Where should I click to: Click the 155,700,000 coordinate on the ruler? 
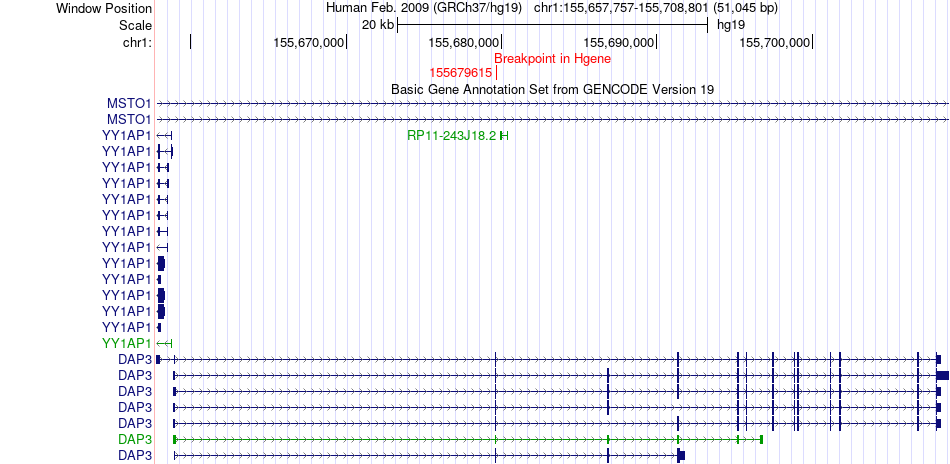pos(775,42)
